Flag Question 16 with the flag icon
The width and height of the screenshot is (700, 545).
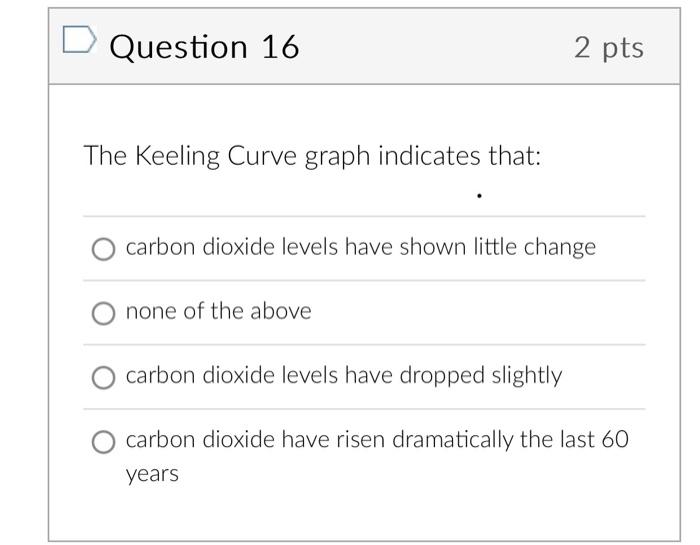click(x=77, y=41)
